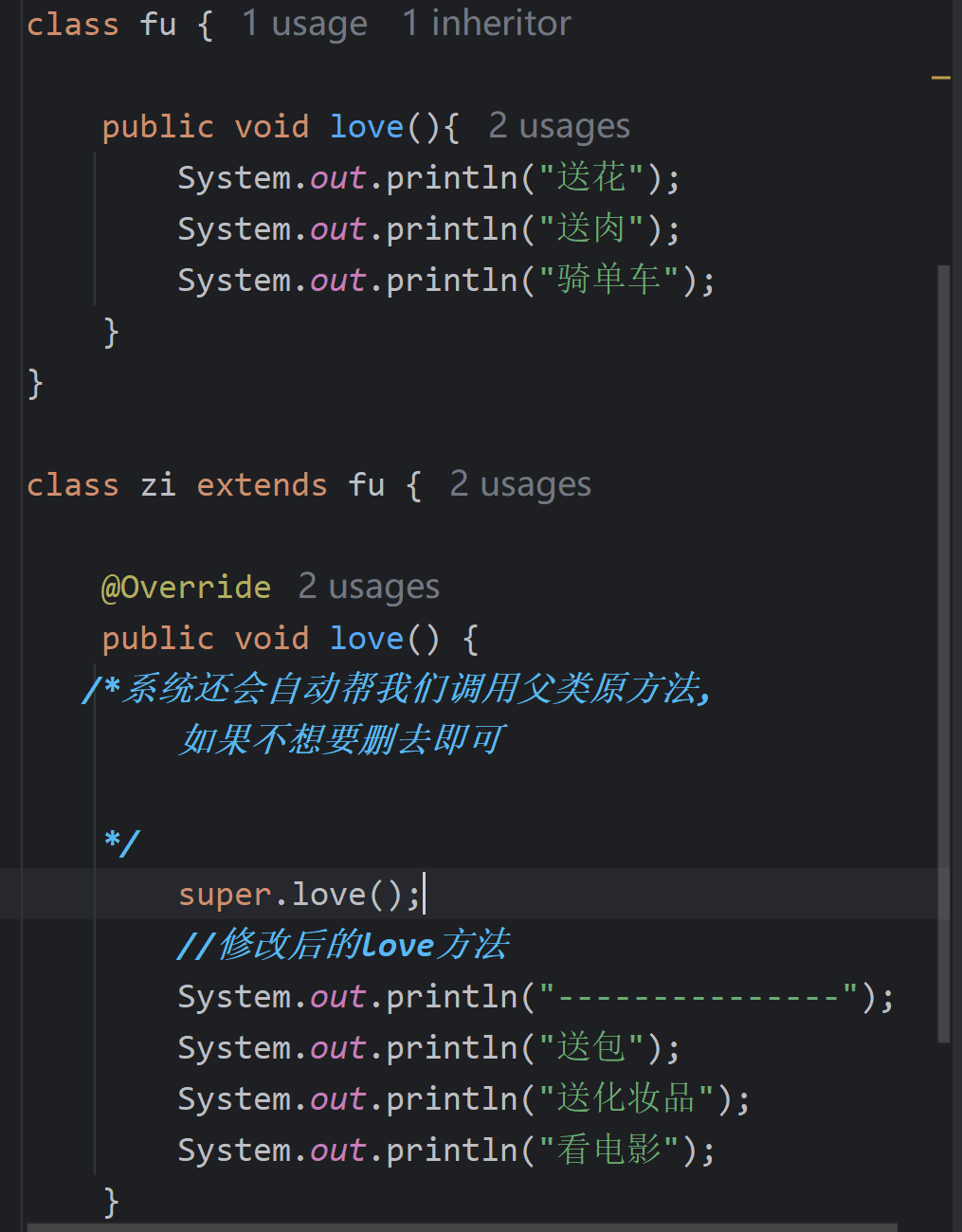962x1232 pixels.
Task: Click the horizontal scrollbar at the bottom
Action: click(x=462, y=1226)
